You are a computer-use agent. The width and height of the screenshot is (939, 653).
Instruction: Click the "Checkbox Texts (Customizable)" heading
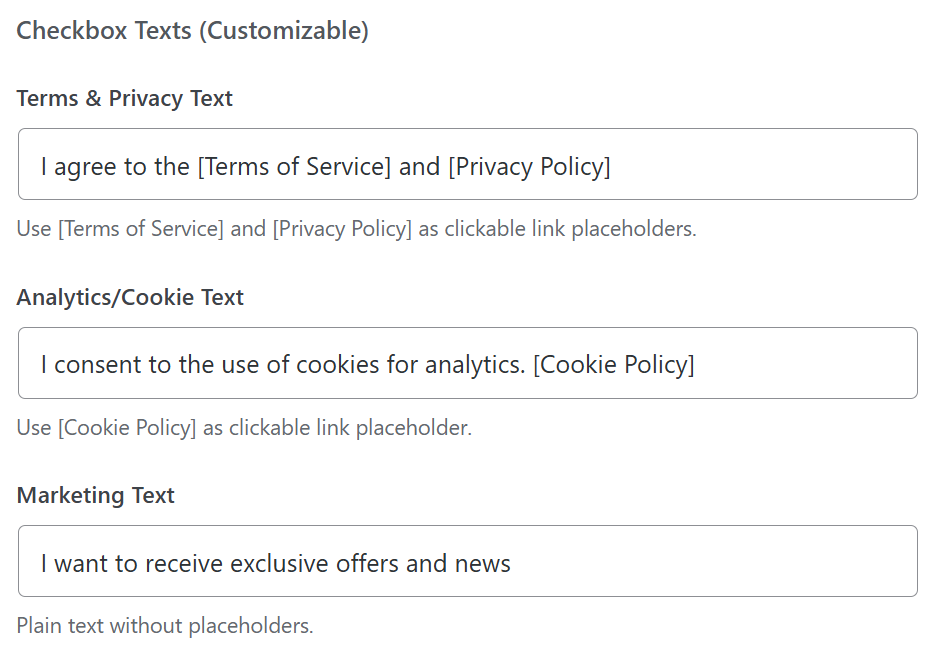tap(193, 31)
